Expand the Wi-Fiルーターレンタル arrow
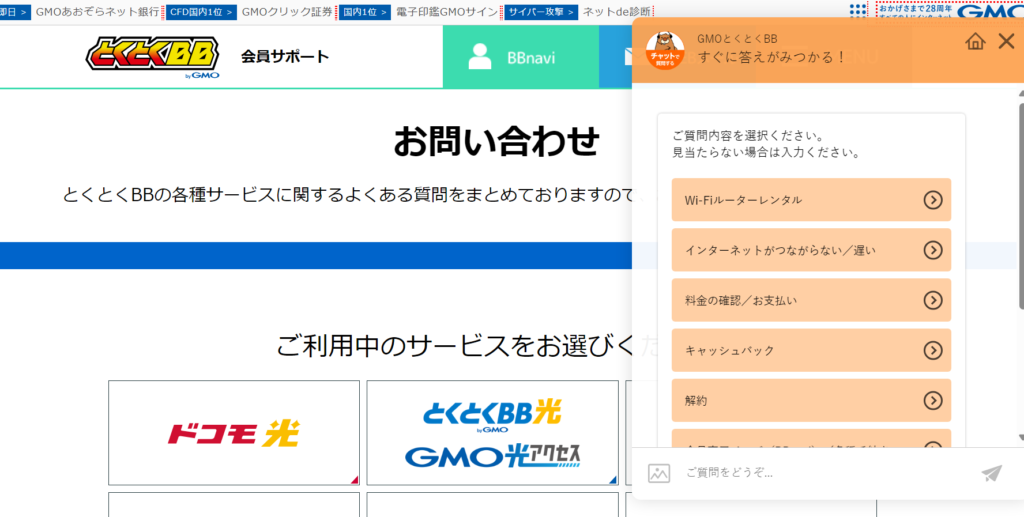1024x517 pixels. (932, 200)
